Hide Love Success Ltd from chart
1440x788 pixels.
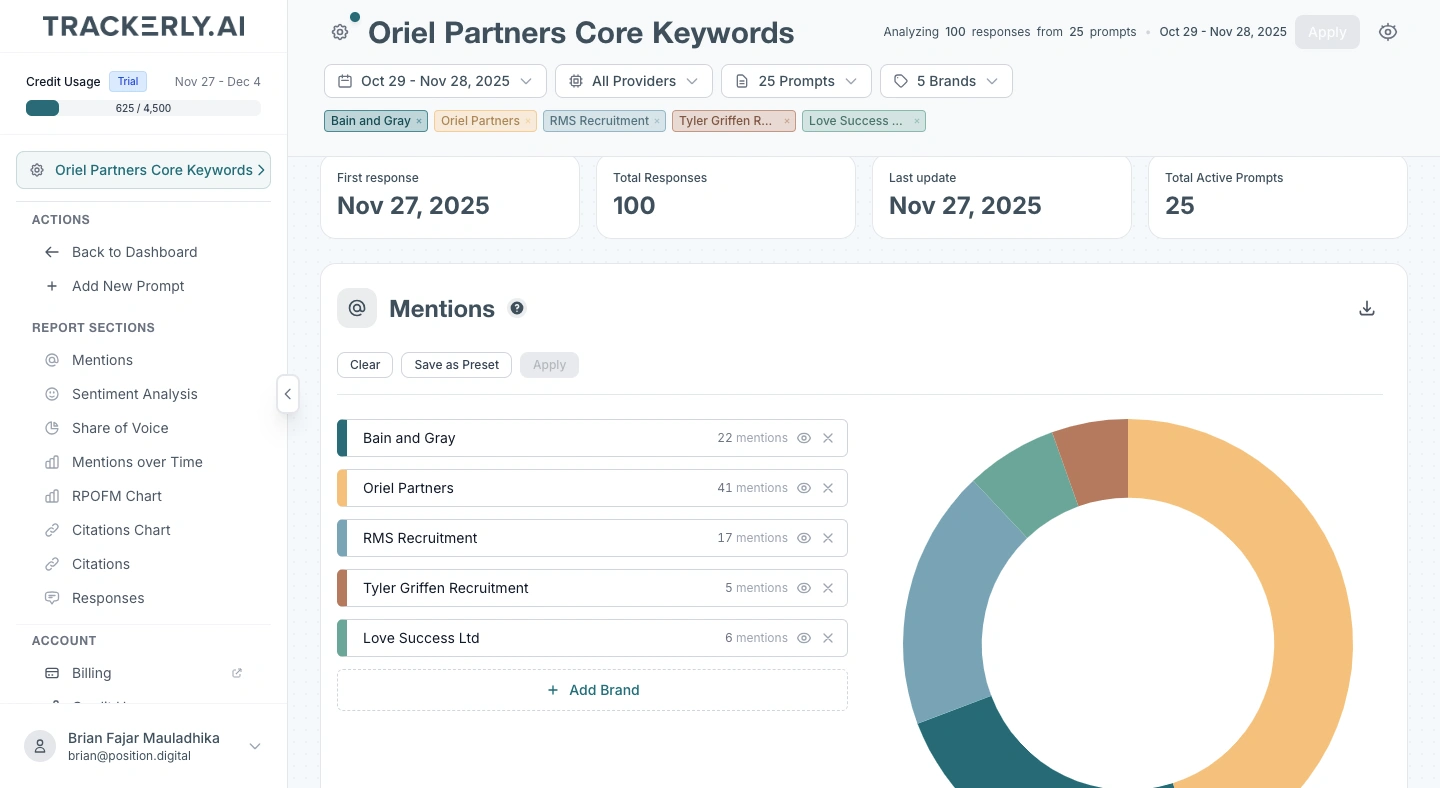pyautogui.click(x=803, y=638)
